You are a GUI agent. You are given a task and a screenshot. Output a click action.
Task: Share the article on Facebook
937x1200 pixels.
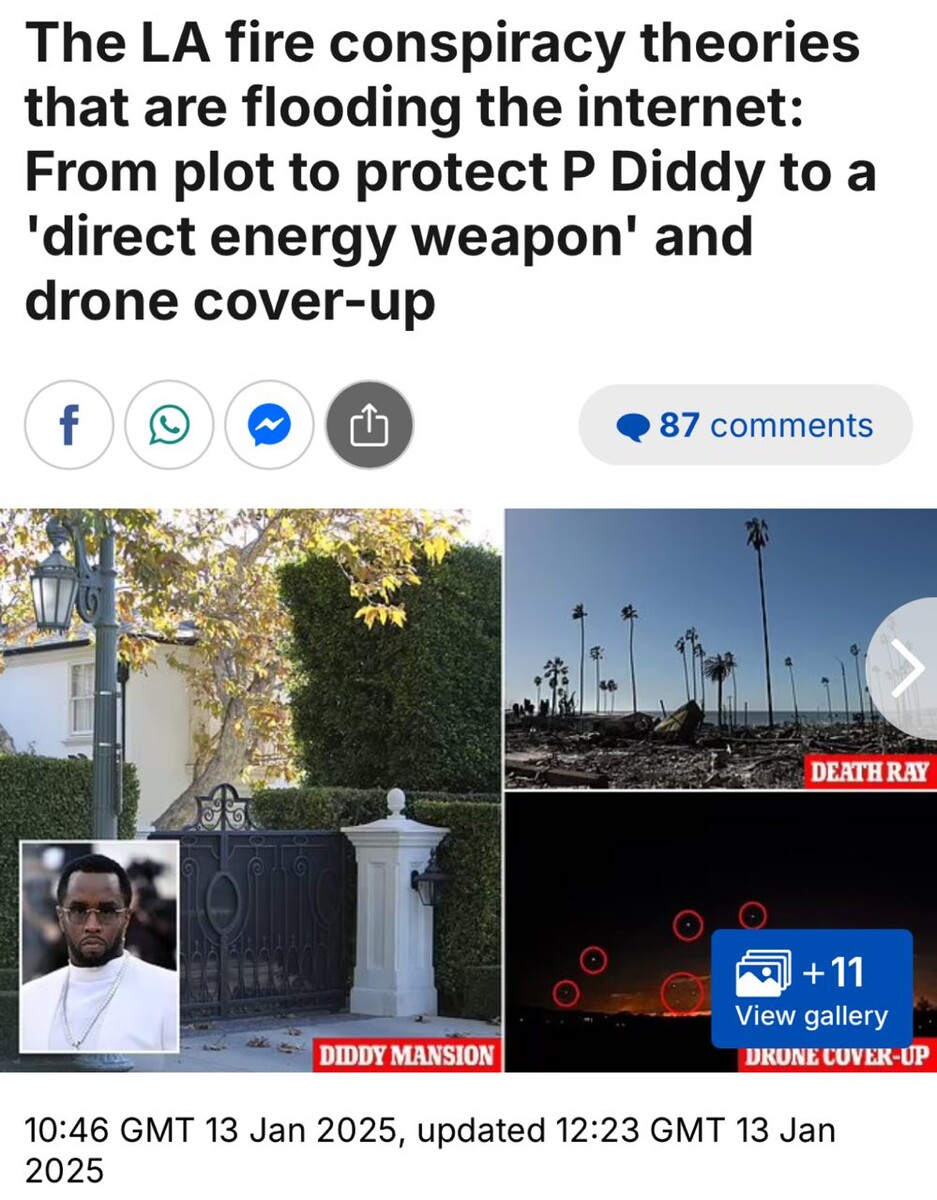pos(69,426)
